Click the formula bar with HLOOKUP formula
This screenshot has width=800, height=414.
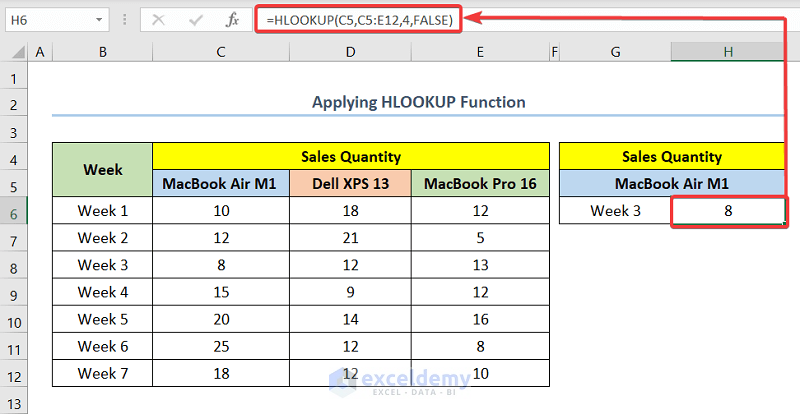click(x=359, y=20)
